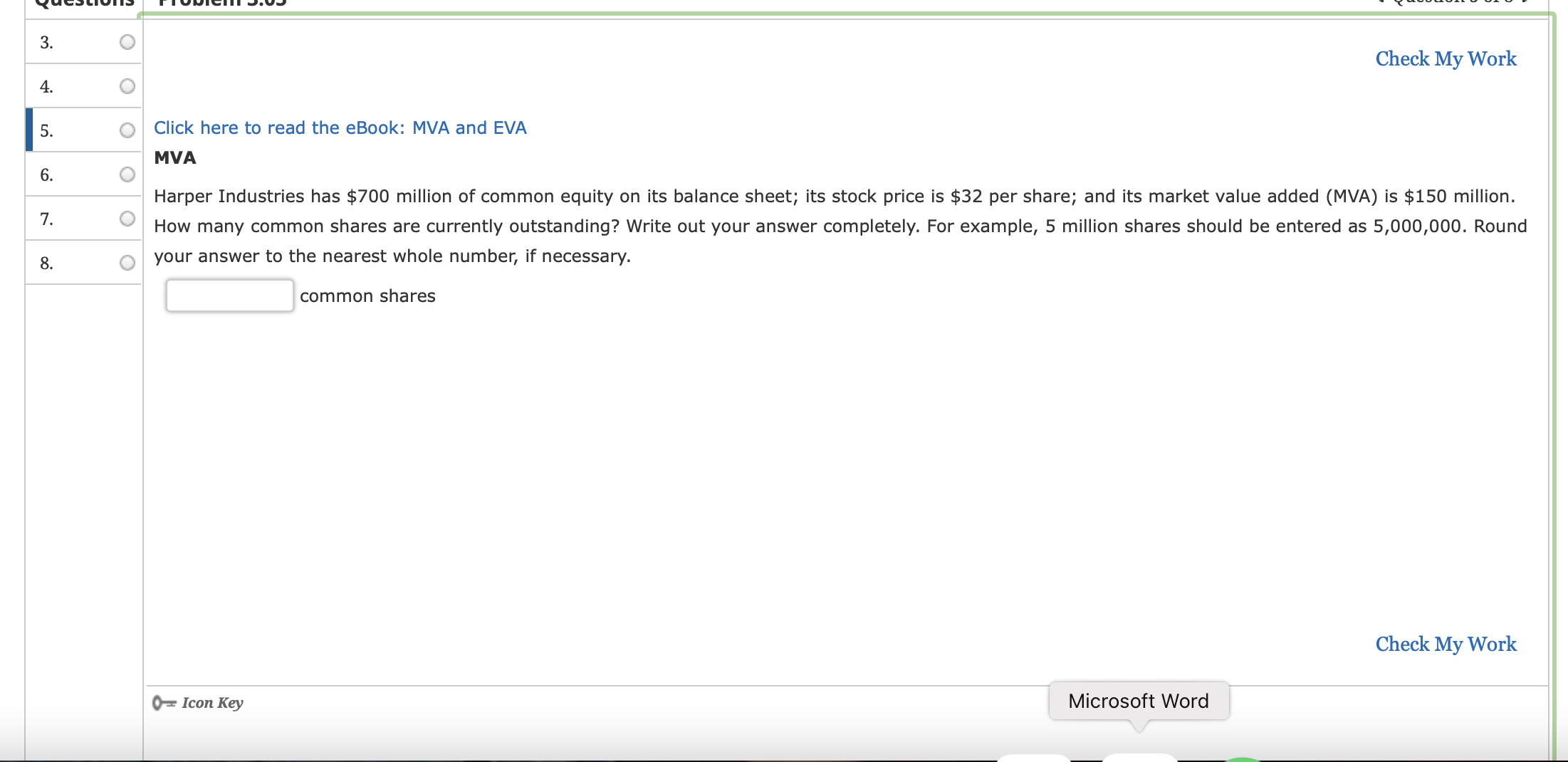The image size is (1568, 762).
Task: Open the MVA and EVA eBook link
Action: click(x=340, y=127)
